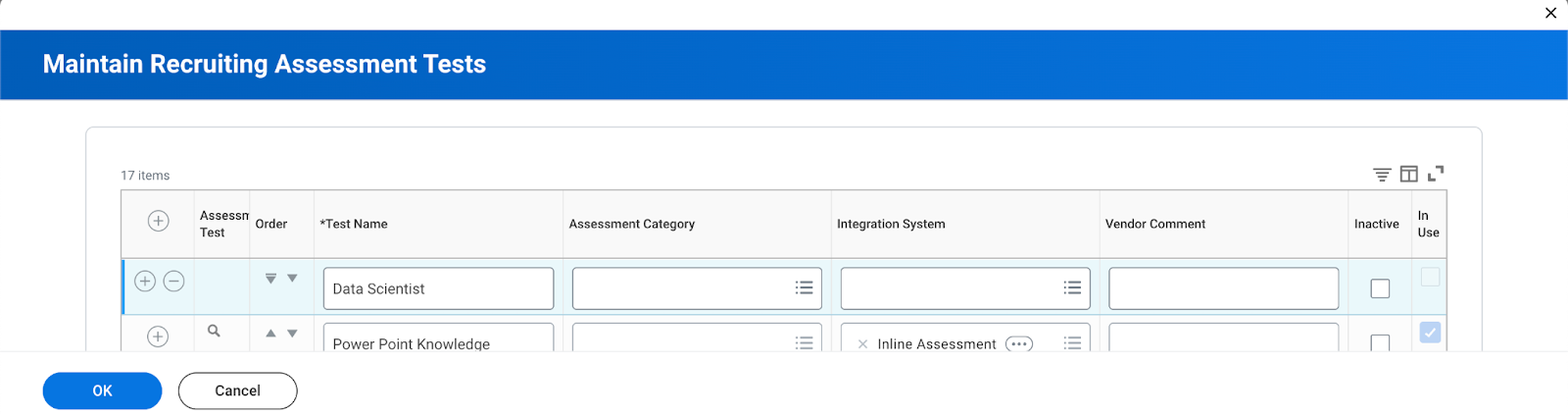
Task: Click the Vendor Comment field for Data Scientist
Action: click(x=1223, y=288)
